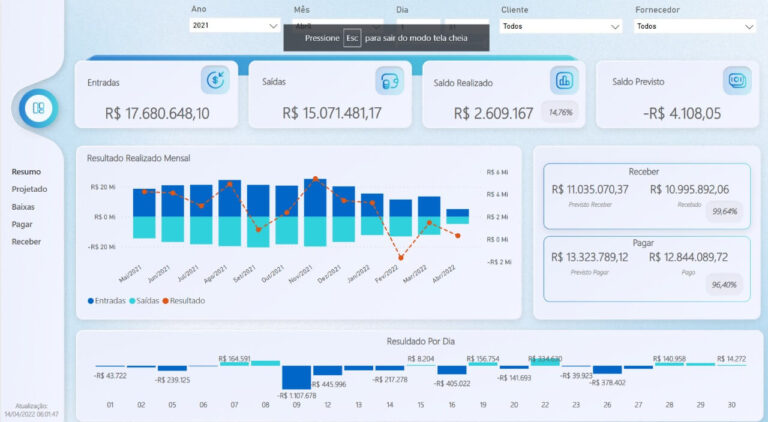Click the Entradas card money icon
The height and width of the screenshot is (422, 768).
(215, 80)
